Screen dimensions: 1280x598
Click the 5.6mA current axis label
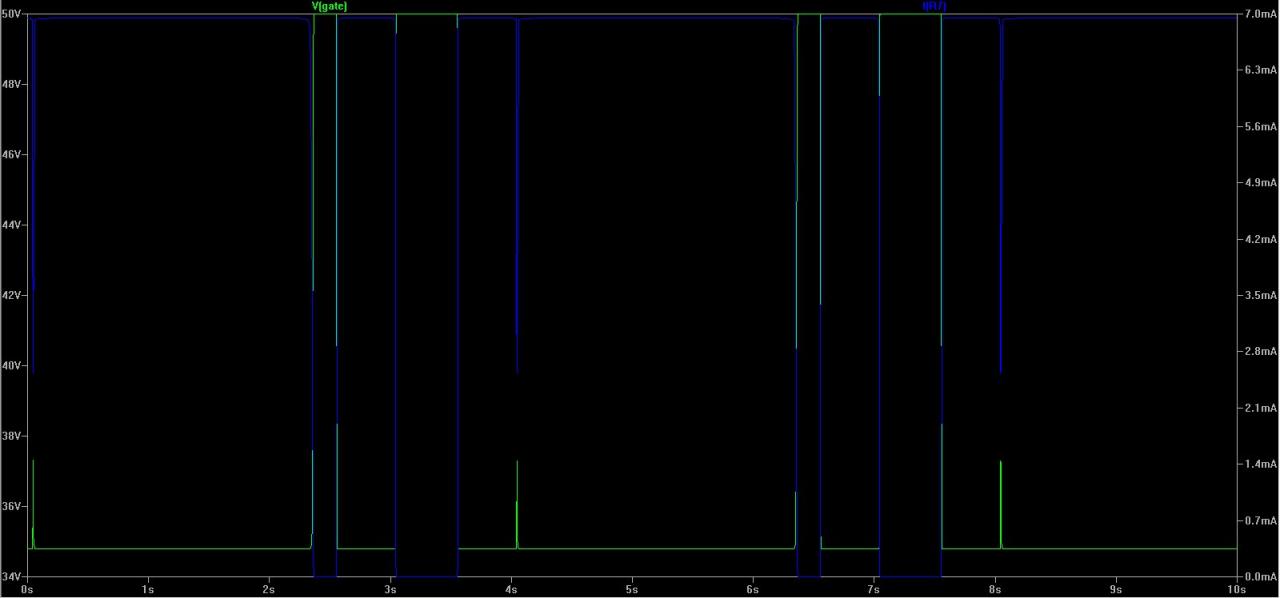pos(1261,127)
